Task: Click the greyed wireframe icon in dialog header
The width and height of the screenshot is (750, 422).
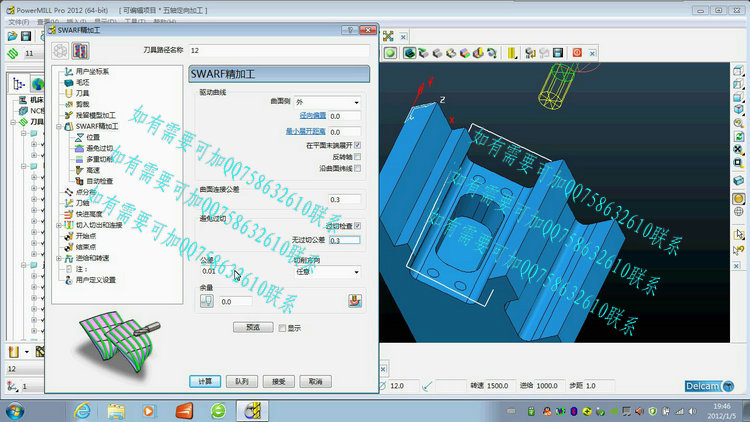Action: pos(60,51)
